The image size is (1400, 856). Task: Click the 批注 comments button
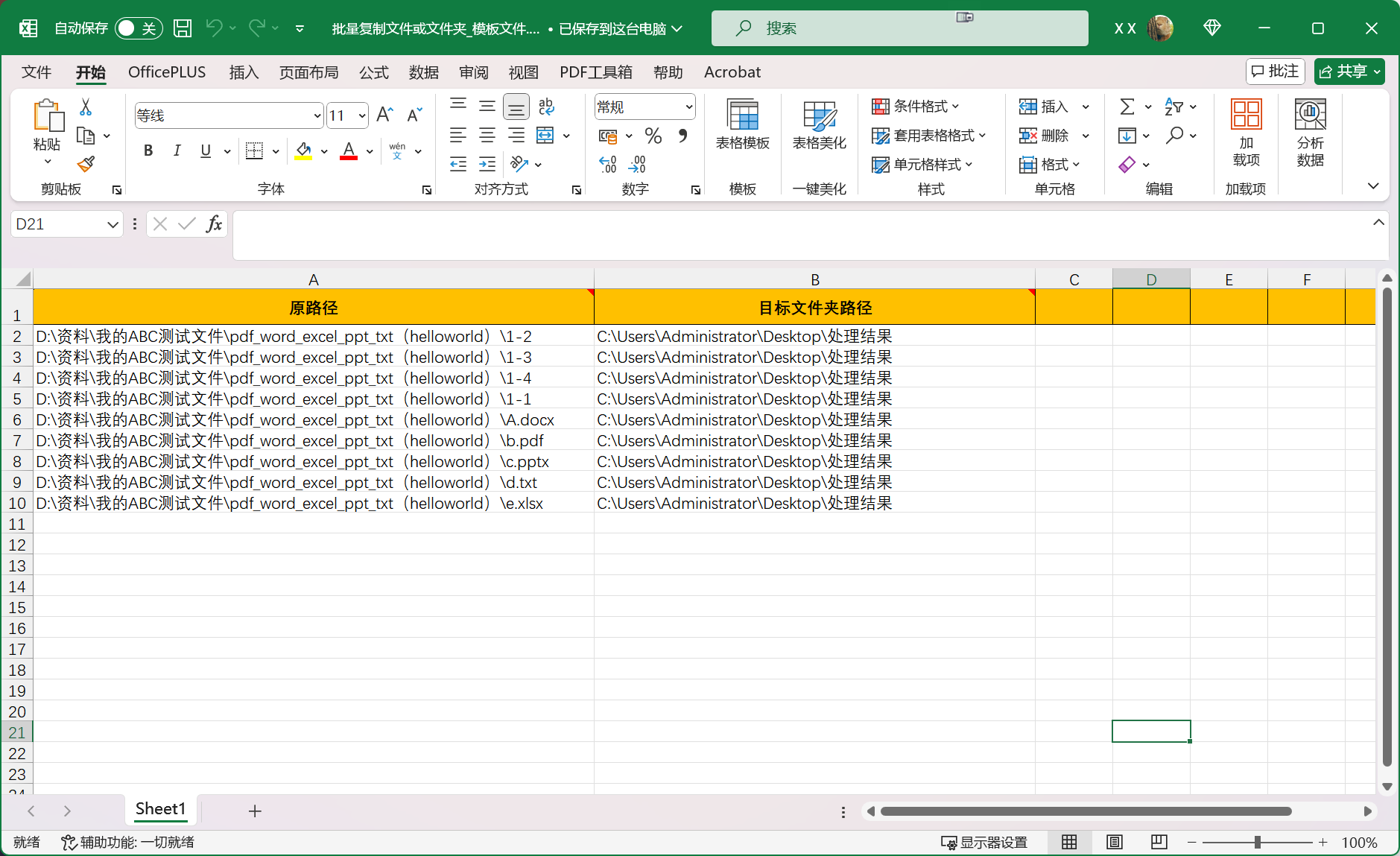tap(1275, 72)
